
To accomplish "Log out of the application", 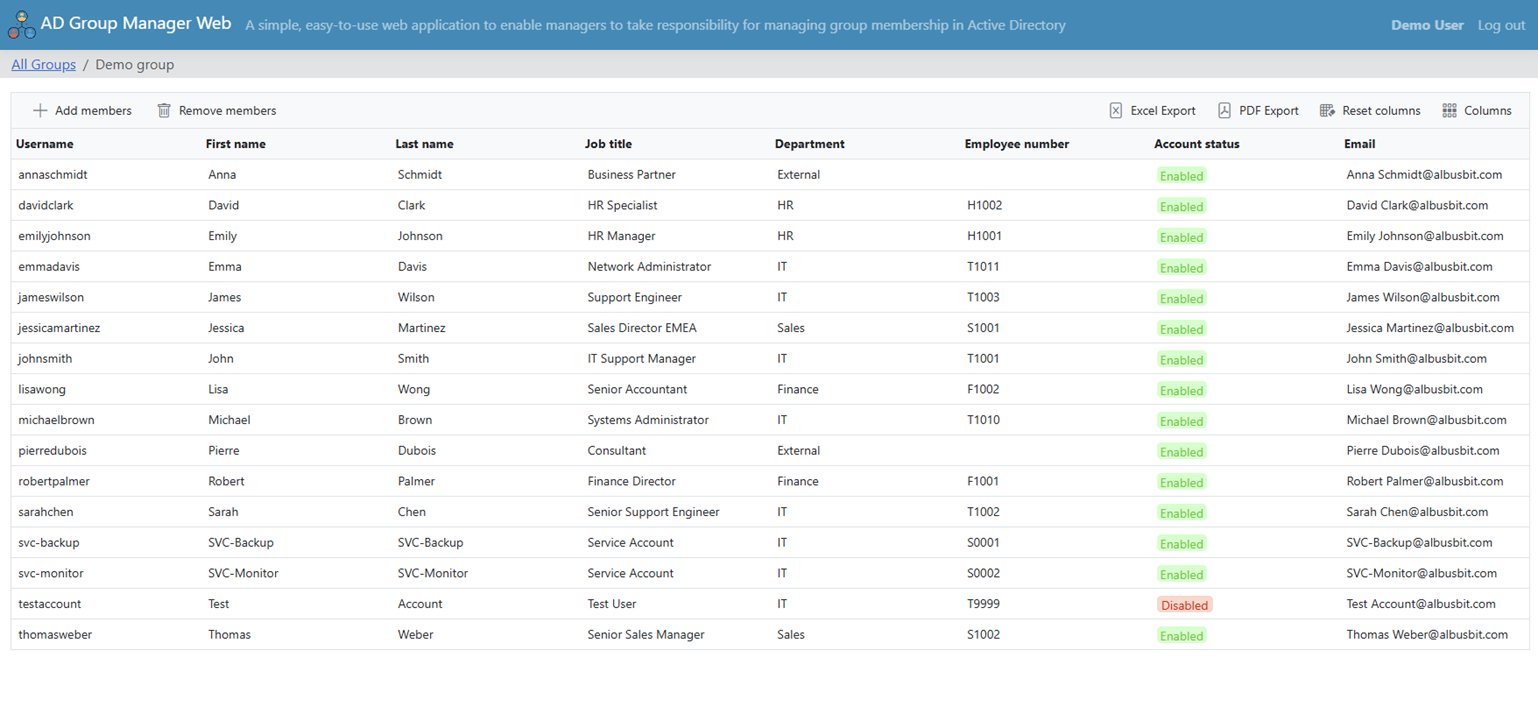I will (x=1501, y=25).
